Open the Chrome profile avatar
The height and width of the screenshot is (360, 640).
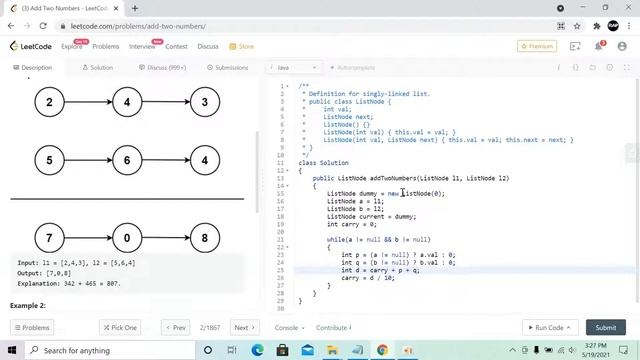pos(613,26)
